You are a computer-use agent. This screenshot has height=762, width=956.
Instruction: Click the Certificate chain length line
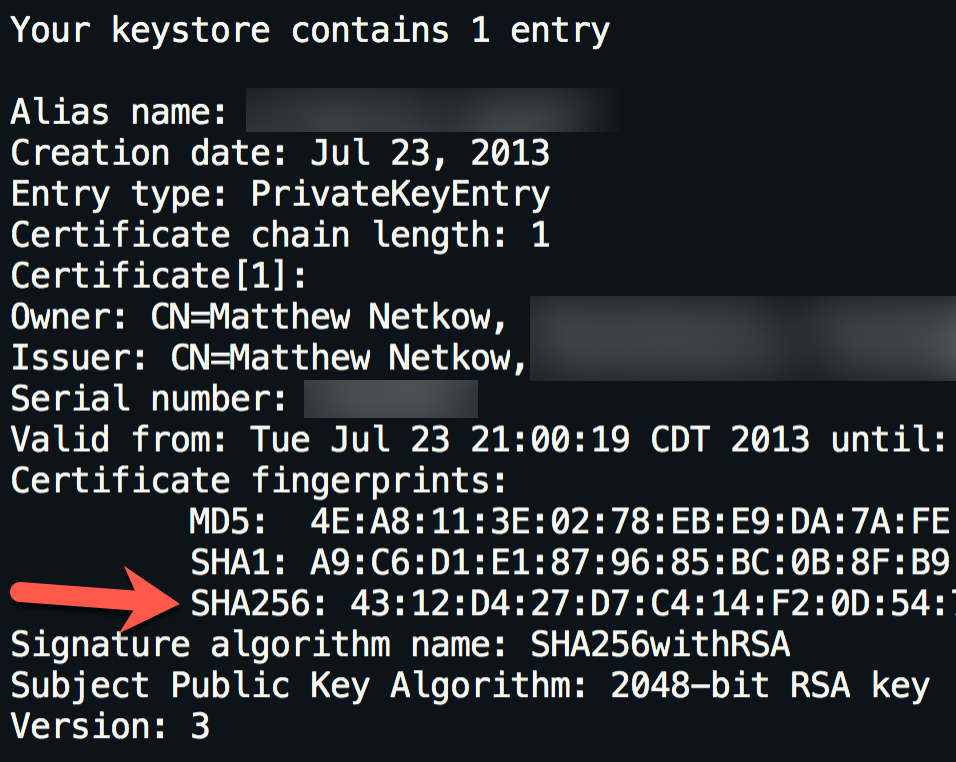pyautogui.click(x=280, y=235)
